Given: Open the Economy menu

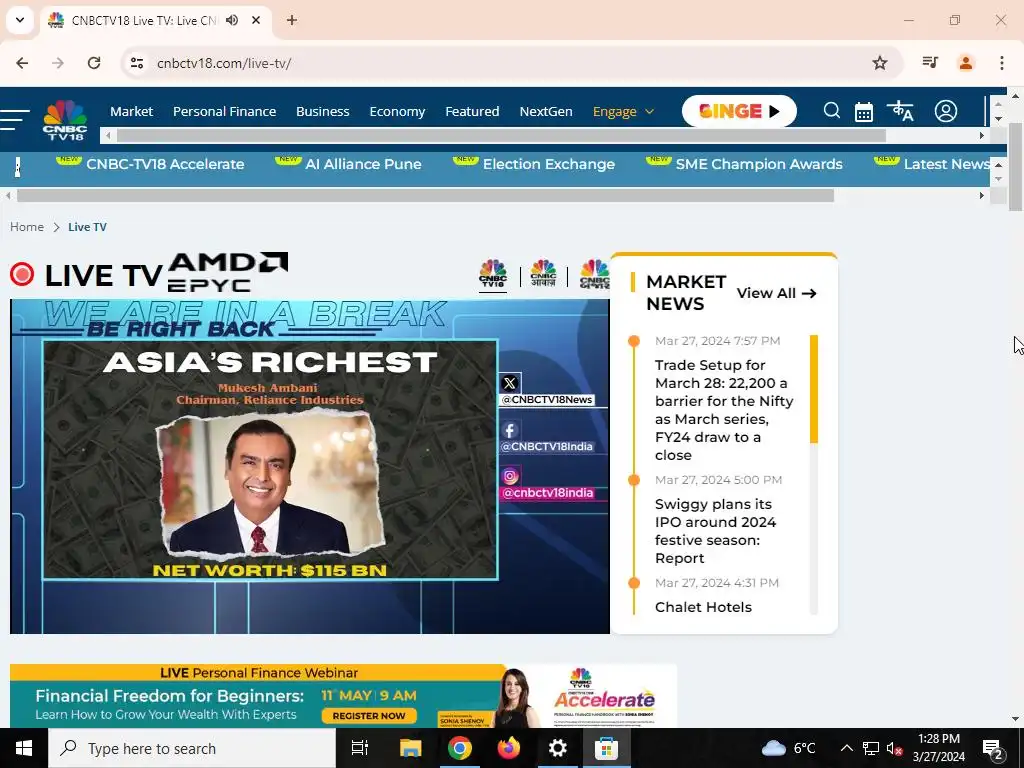Looking at the screenshot, I should click(397, 112).
